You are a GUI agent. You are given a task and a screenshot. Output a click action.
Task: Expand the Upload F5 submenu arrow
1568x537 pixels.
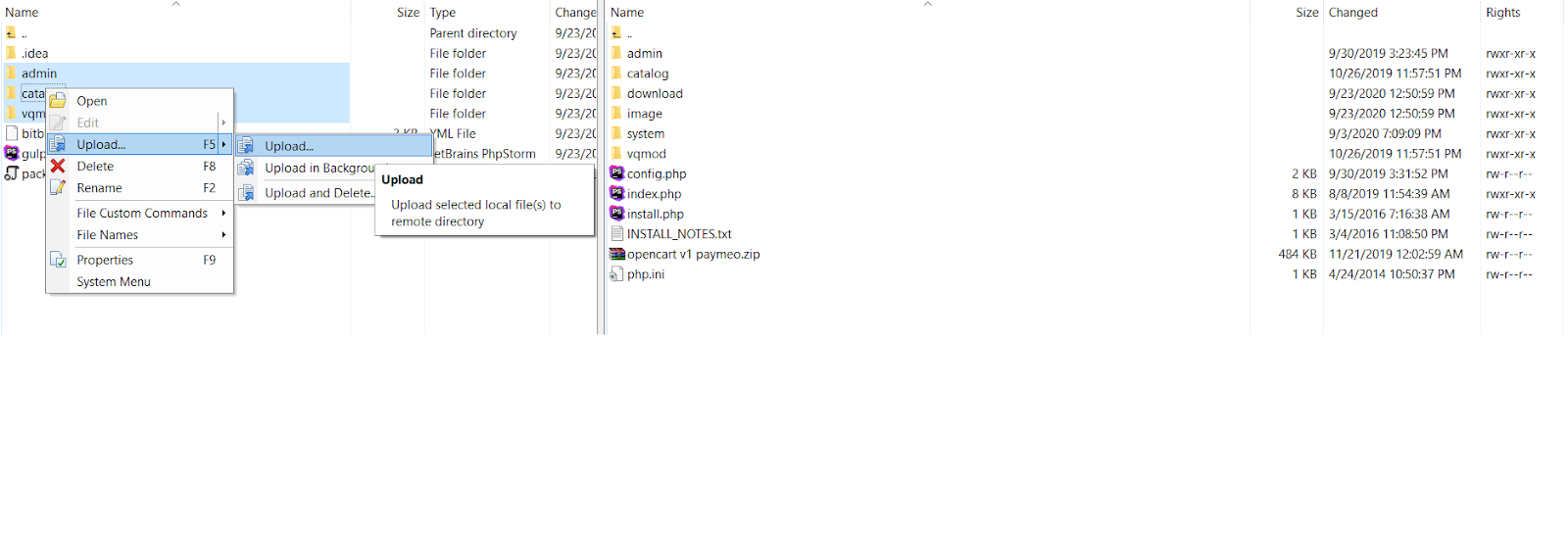(223, 144)
